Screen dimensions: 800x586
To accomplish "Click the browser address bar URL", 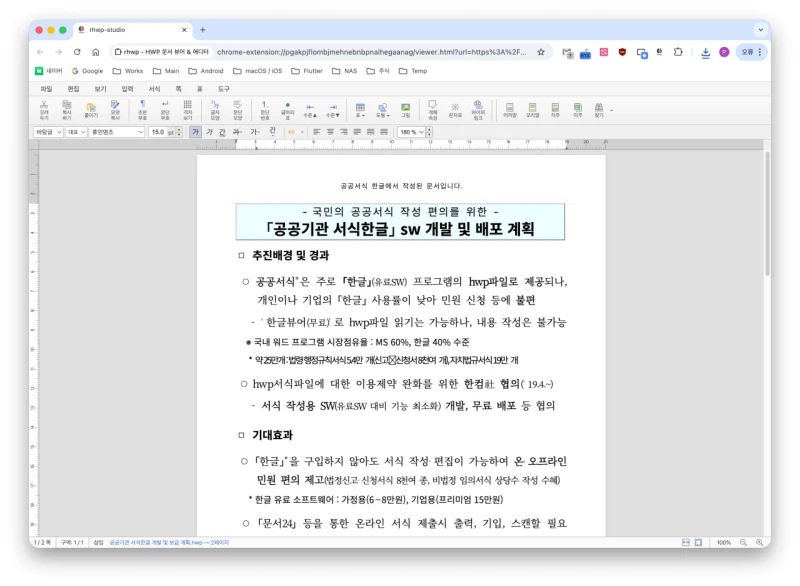I will [x=371, y=52].
